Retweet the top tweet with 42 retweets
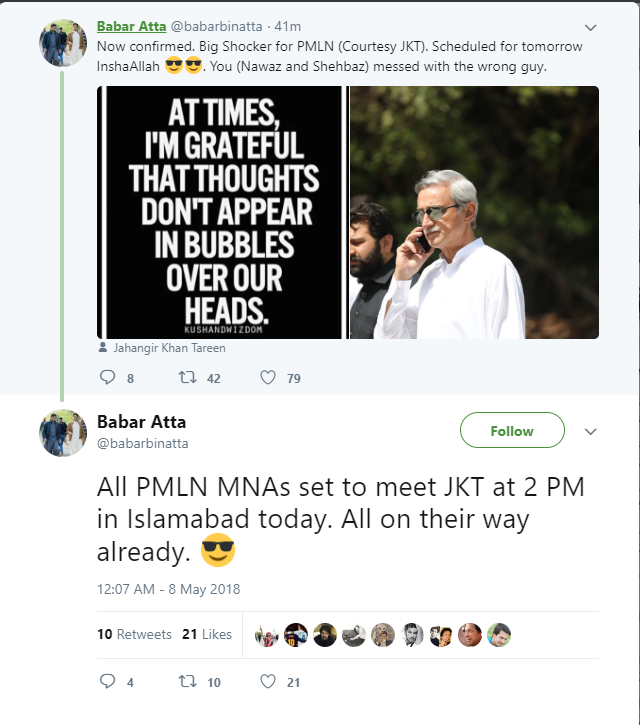 (188, 378)
